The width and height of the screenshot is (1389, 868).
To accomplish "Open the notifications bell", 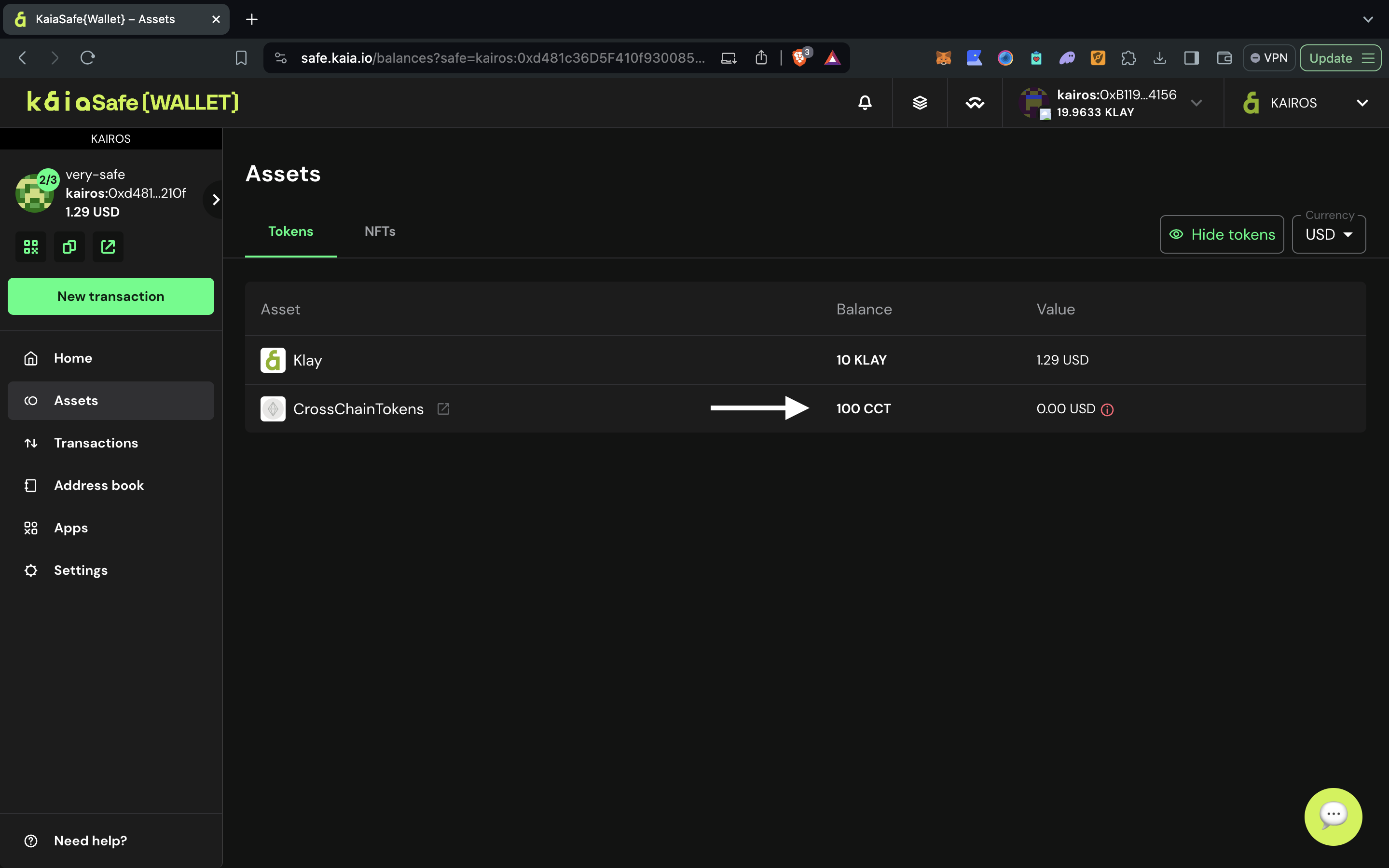I will pyautogui.click(x=865, y=103).
